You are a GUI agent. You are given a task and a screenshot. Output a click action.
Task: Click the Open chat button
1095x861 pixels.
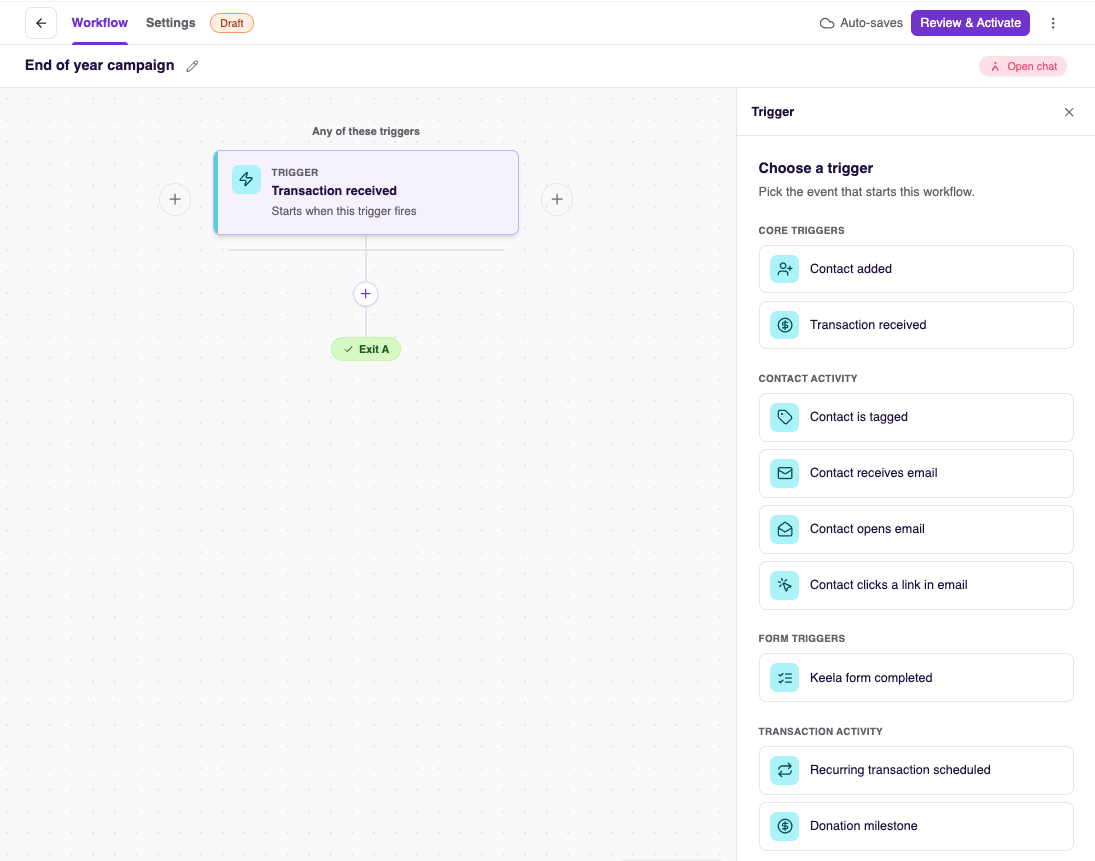pos(1023,66)
